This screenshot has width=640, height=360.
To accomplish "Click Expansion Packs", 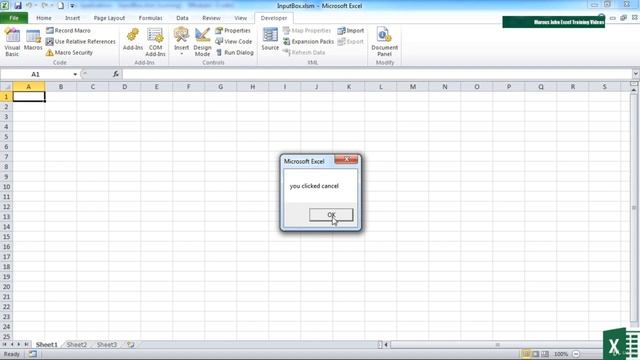I will [308, 42].
